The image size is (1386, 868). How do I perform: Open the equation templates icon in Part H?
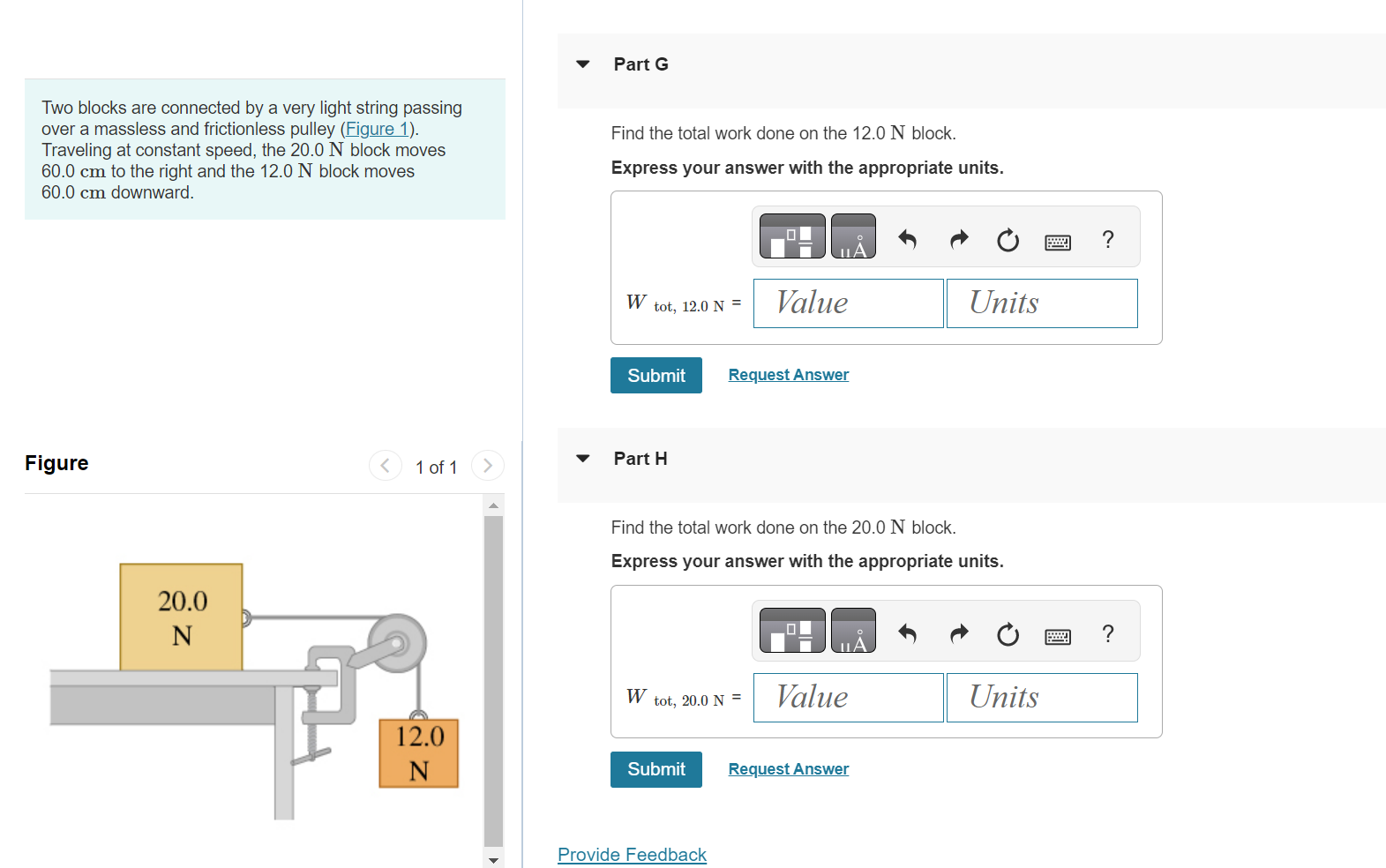(790, 630)
